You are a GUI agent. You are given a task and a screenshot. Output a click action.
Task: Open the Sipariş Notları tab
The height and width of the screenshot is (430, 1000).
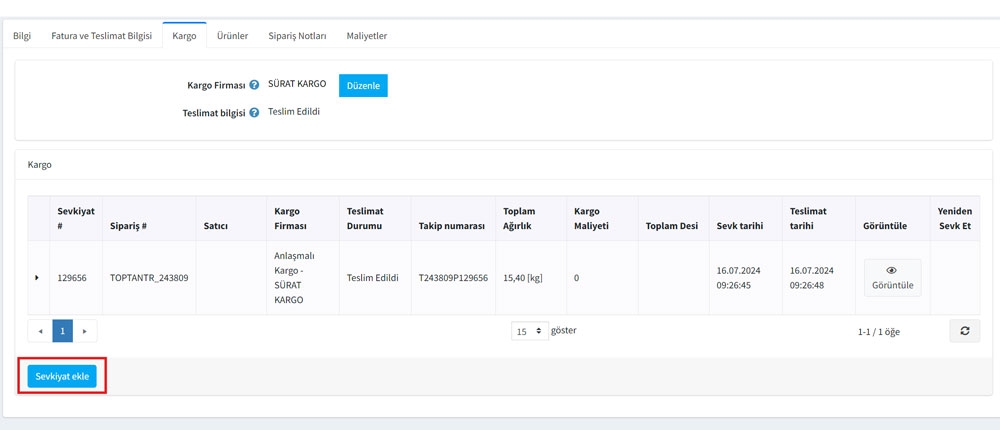(x=297, y=36)
